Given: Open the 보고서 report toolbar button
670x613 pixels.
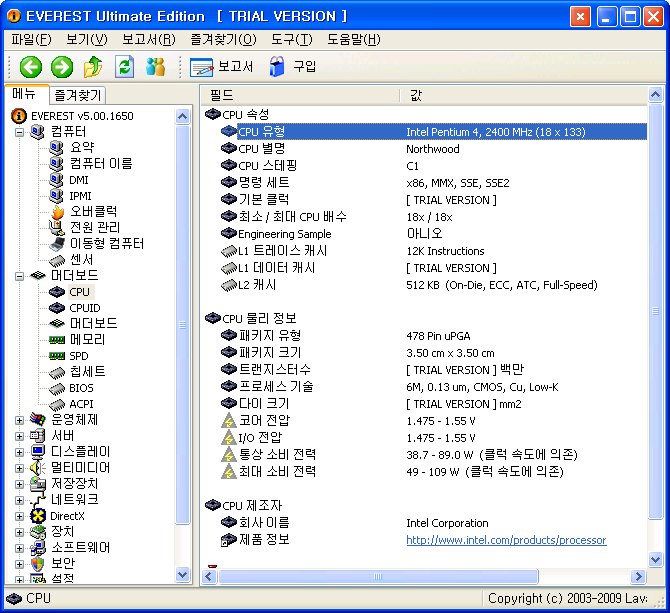Looking at the screenshot, I should pos(221,67).
